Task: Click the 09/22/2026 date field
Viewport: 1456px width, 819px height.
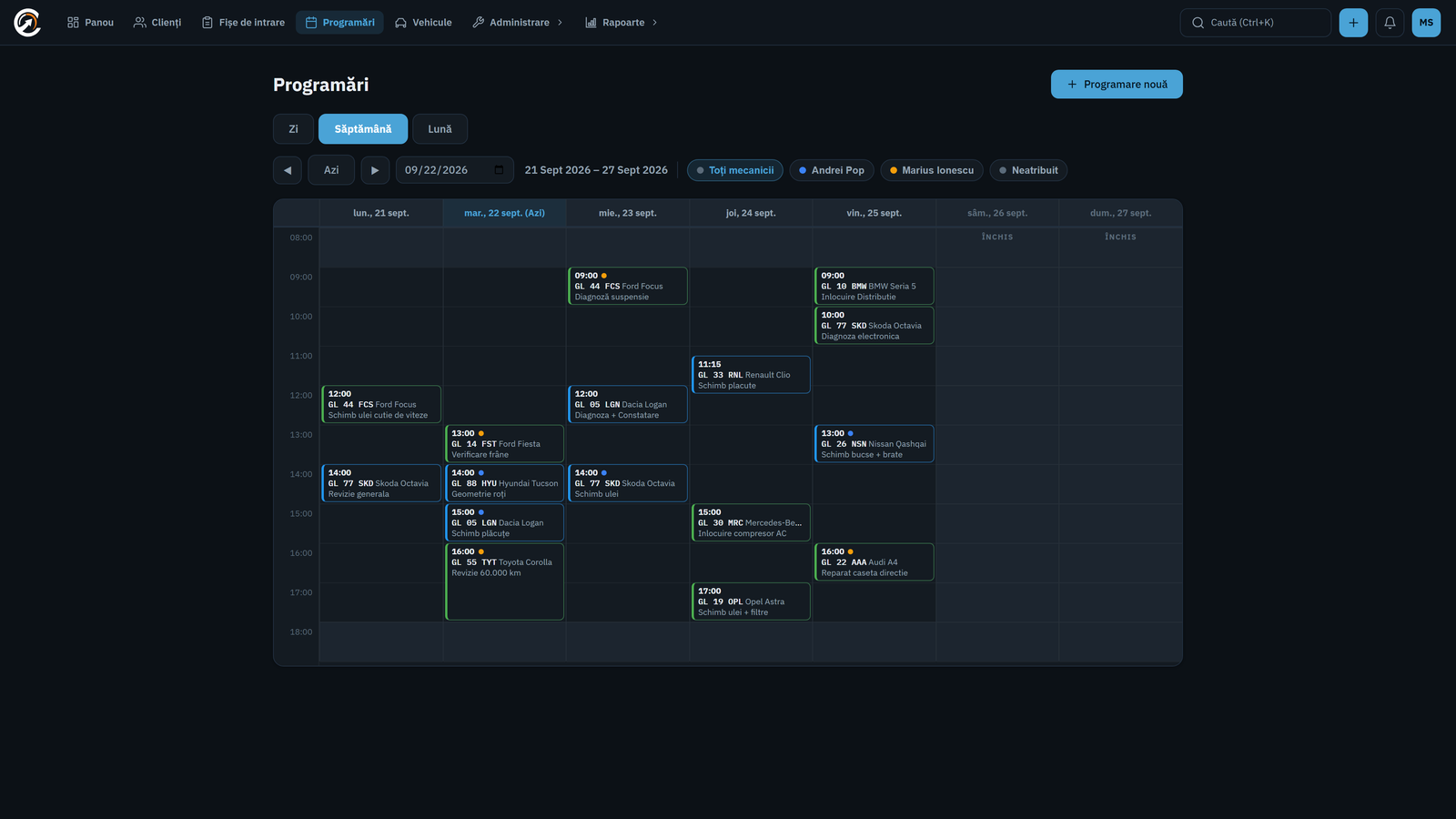Action: click(454, 170)
